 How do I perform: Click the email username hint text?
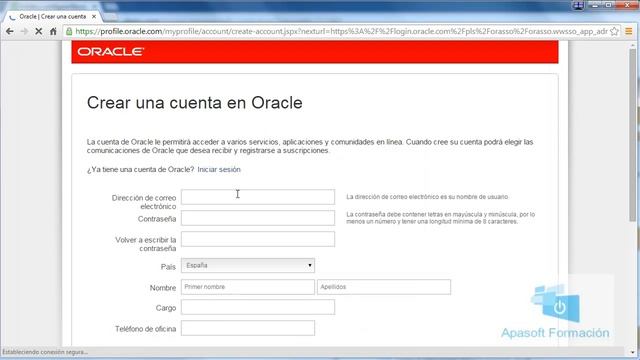[427, 197]
